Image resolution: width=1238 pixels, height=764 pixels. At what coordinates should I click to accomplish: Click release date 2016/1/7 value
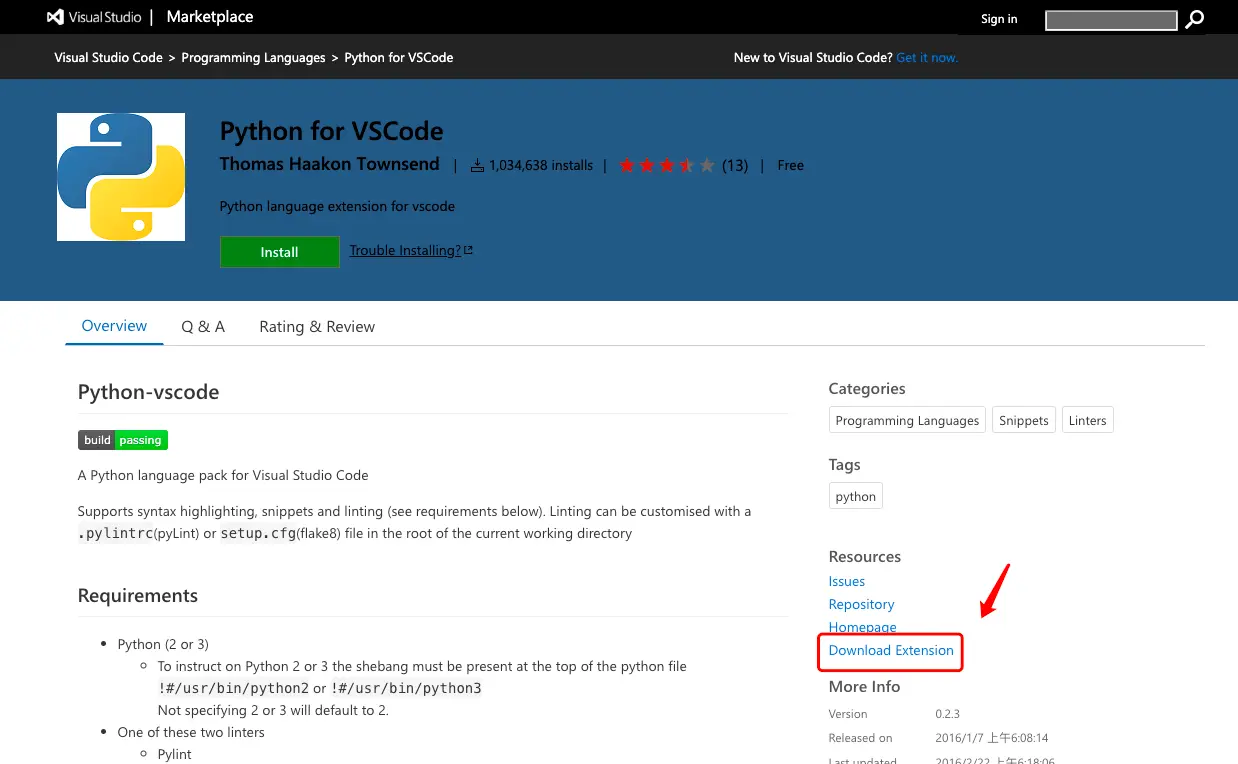point(992,738)
